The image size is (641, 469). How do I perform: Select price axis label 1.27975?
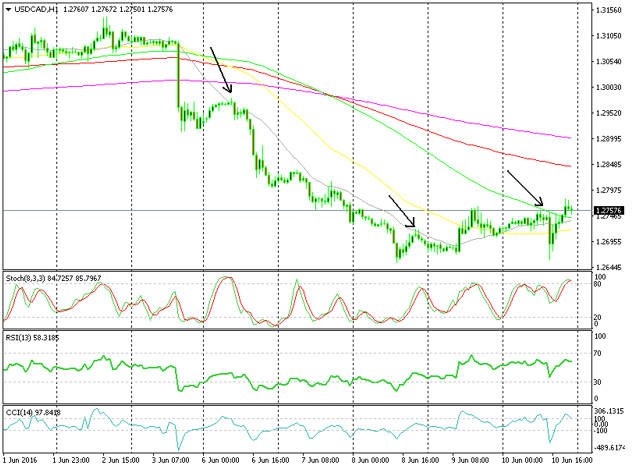(x=610, y=191)
